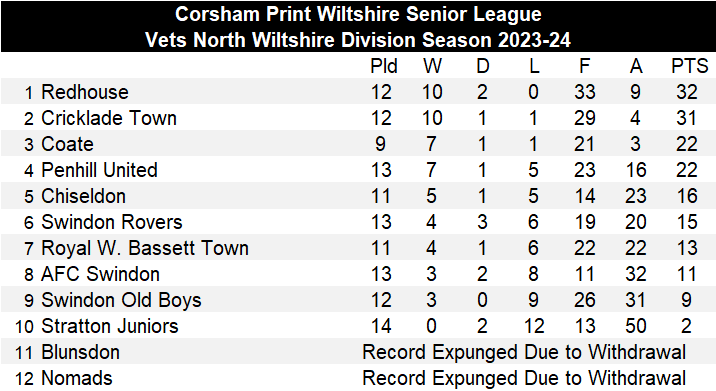The width and height of the screenshot is (716, 391).
Task: Click Blunsdon team name
Action: point(81,353)
